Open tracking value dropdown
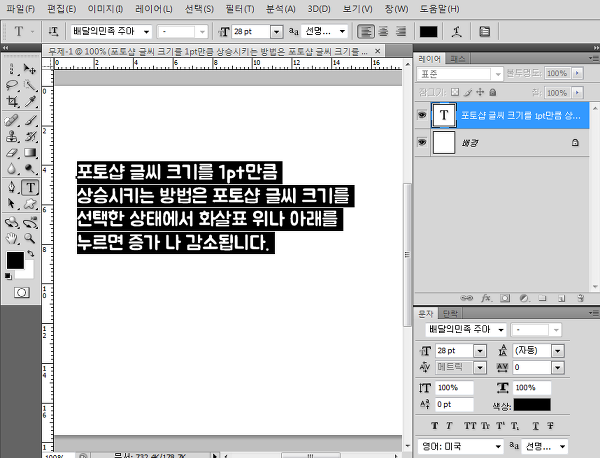Viewport: 600px width, 458px height. (x=558, y=368)
